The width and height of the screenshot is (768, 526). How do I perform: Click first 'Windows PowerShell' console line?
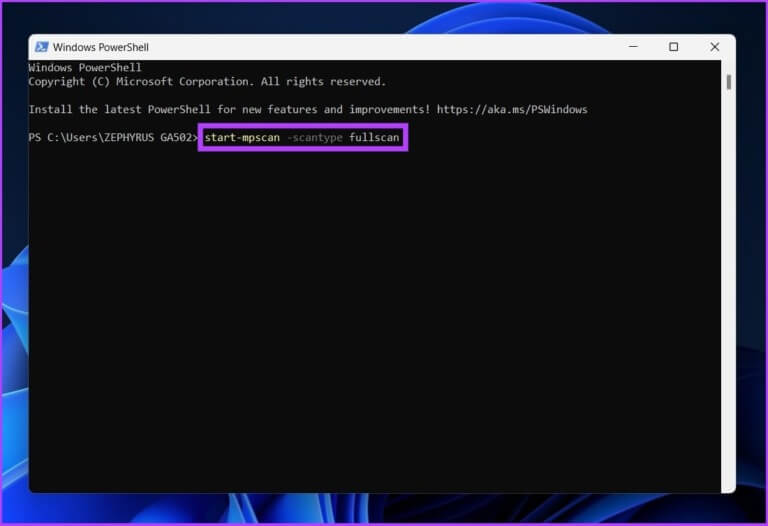85,68
